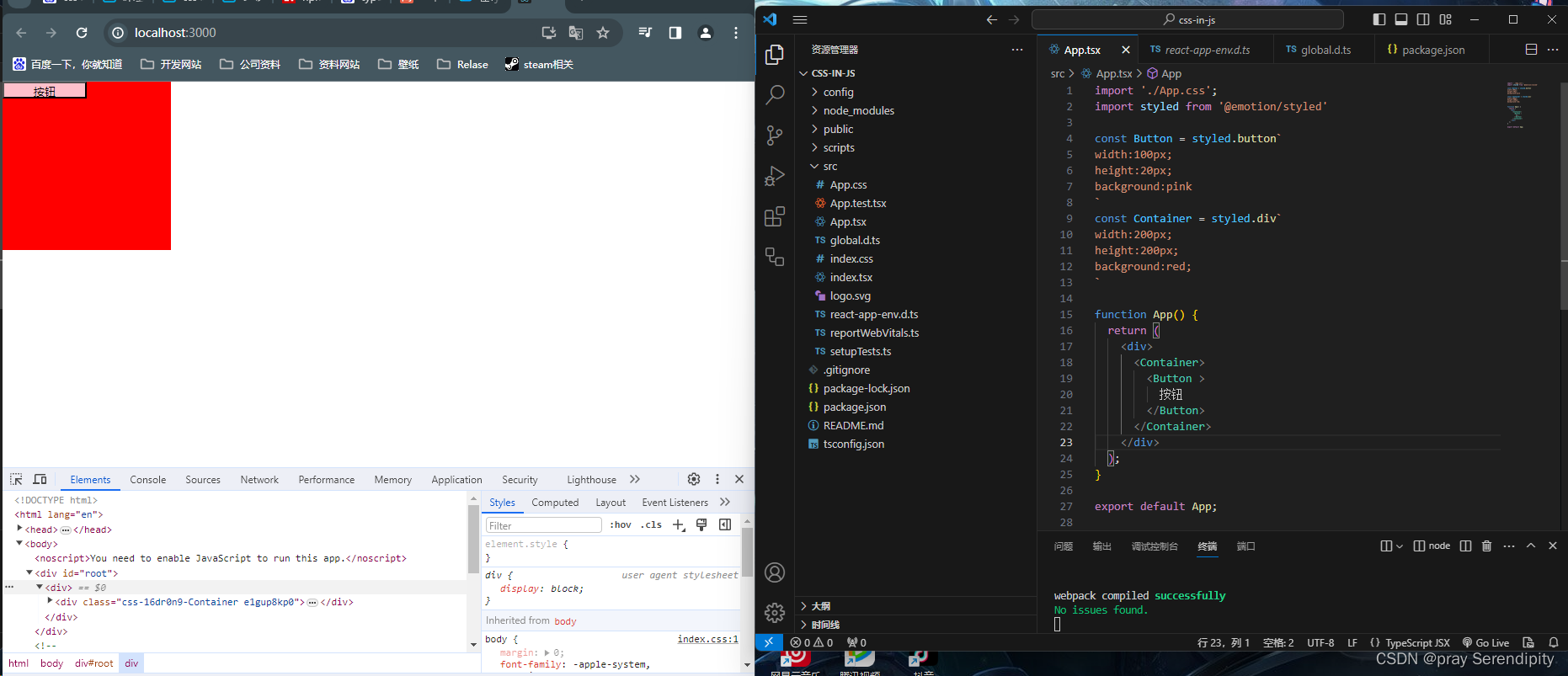This screenshot has width=1568, height=676.
Task: Open customize layout icon
Action: click(1446, 19)
